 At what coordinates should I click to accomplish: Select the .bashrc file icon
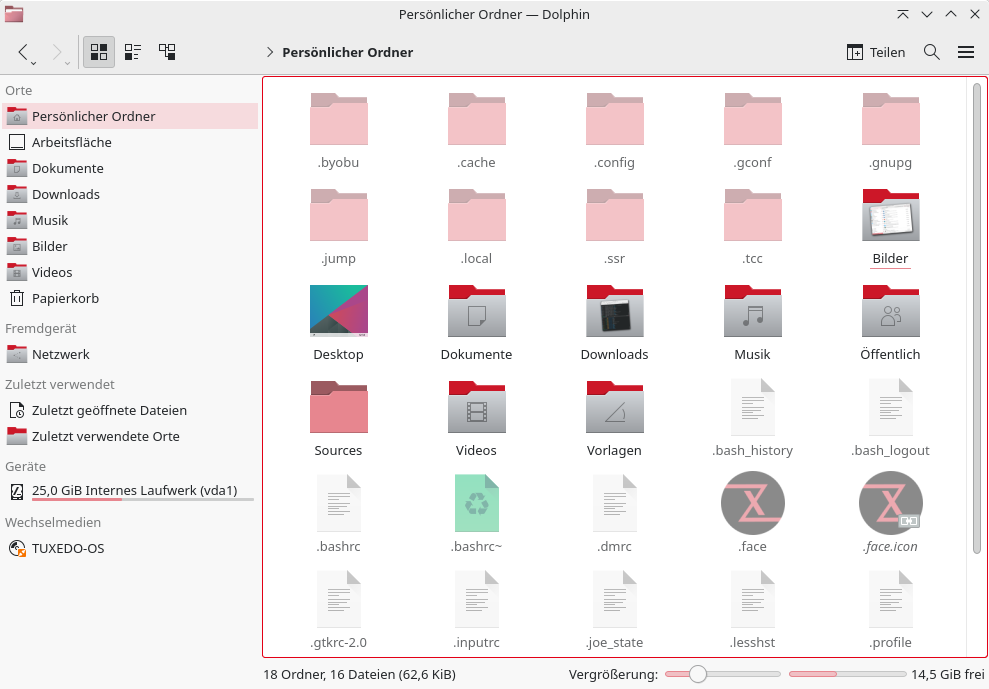pos(339,503)
